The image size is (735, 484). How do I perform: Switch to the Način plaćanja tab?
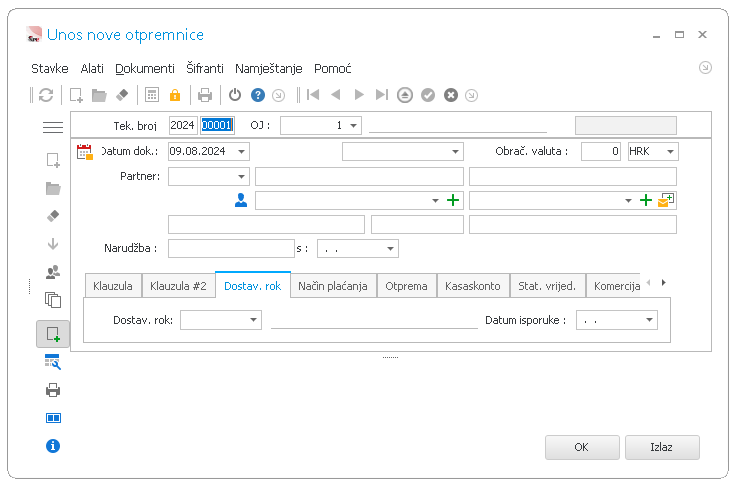pyautogui.click(x=333, y=286)
